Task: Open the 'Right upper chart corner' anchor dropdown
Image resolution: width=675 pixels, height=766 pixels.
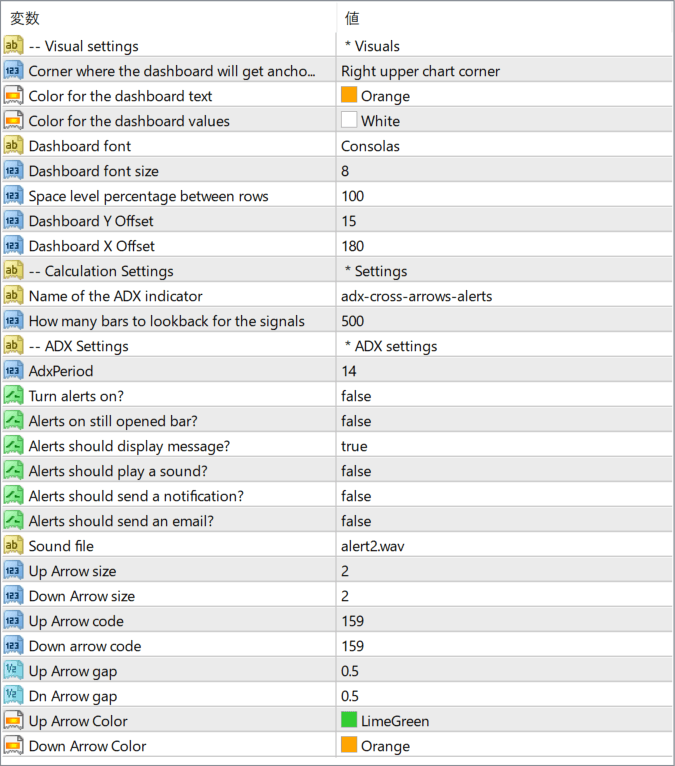Action: pyautogui.click(x=420, y=71)
